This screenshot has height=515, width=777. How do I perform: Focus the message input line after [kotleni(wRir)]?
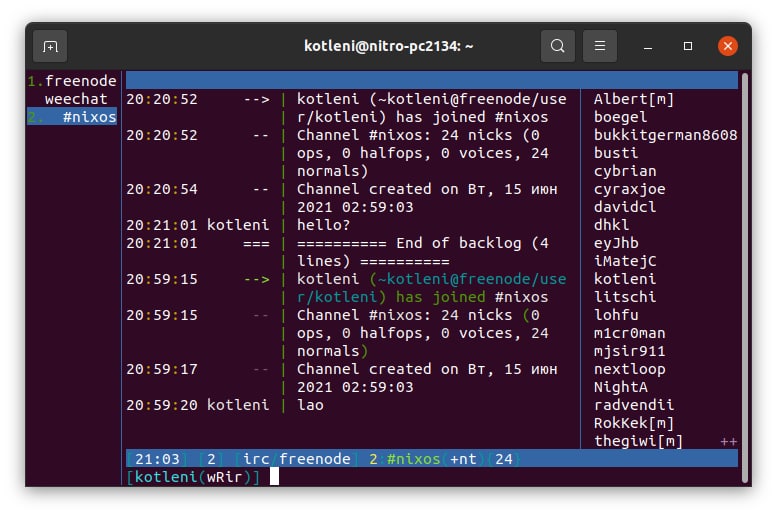(x=503, y=477)
